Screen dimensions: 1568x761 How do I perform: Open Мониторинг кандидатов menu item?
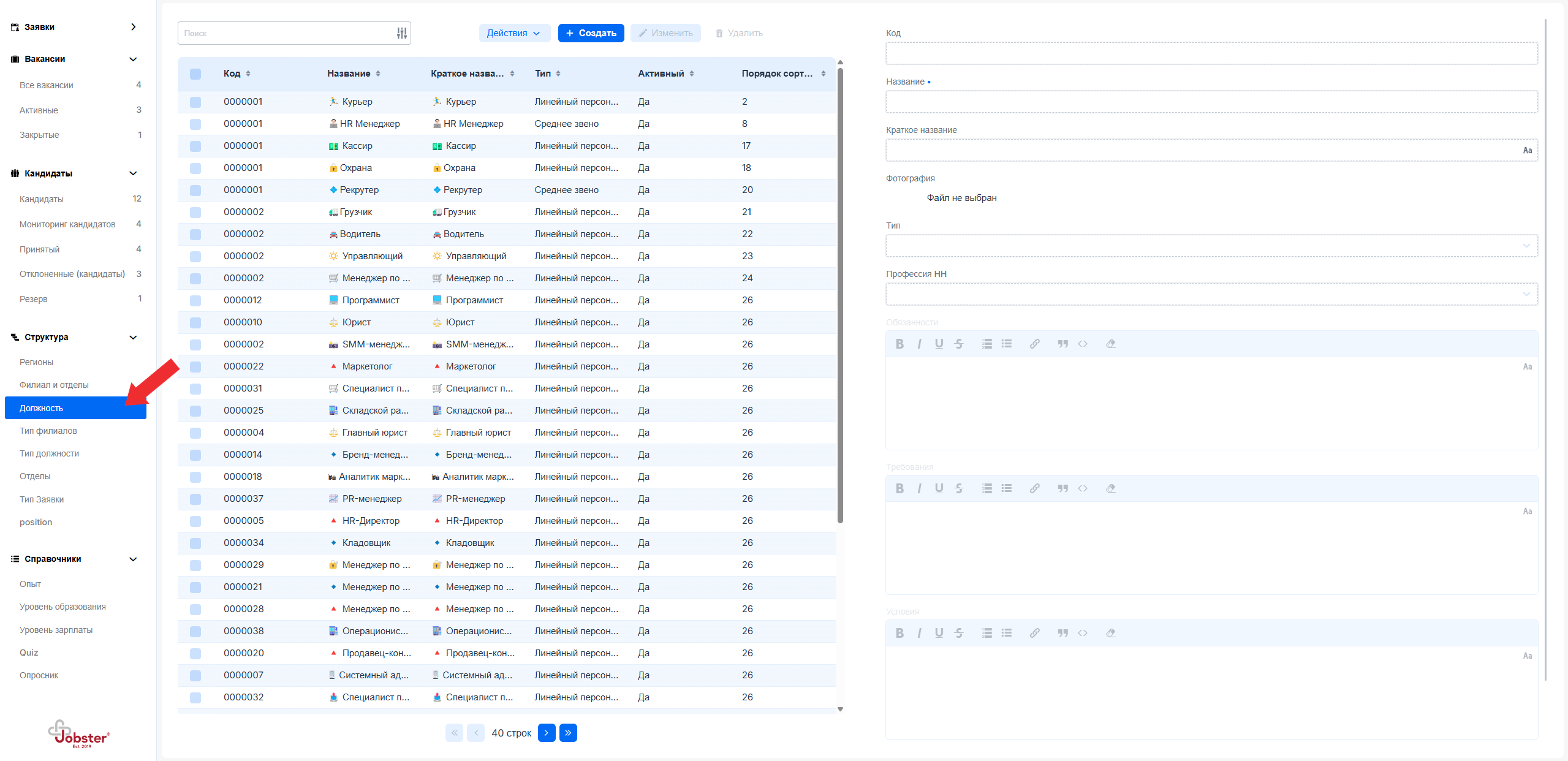[x=67, y=224]
